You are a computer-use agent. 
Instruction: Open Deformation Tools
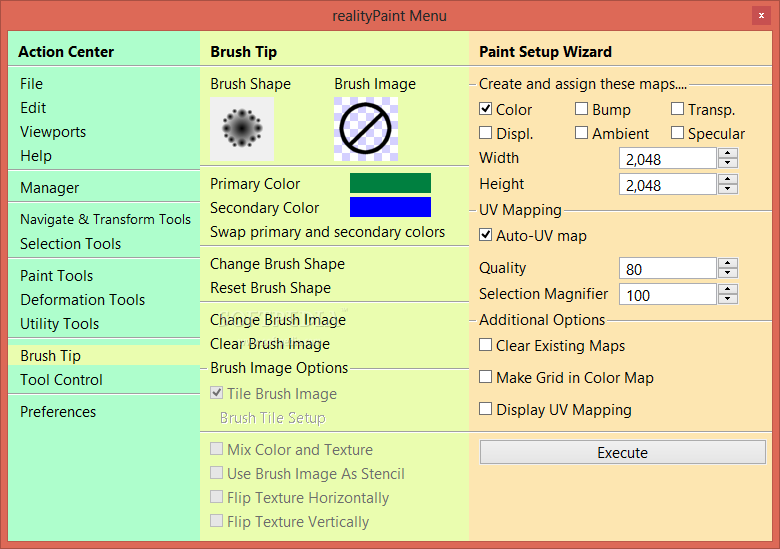click(x=82, y=299)
